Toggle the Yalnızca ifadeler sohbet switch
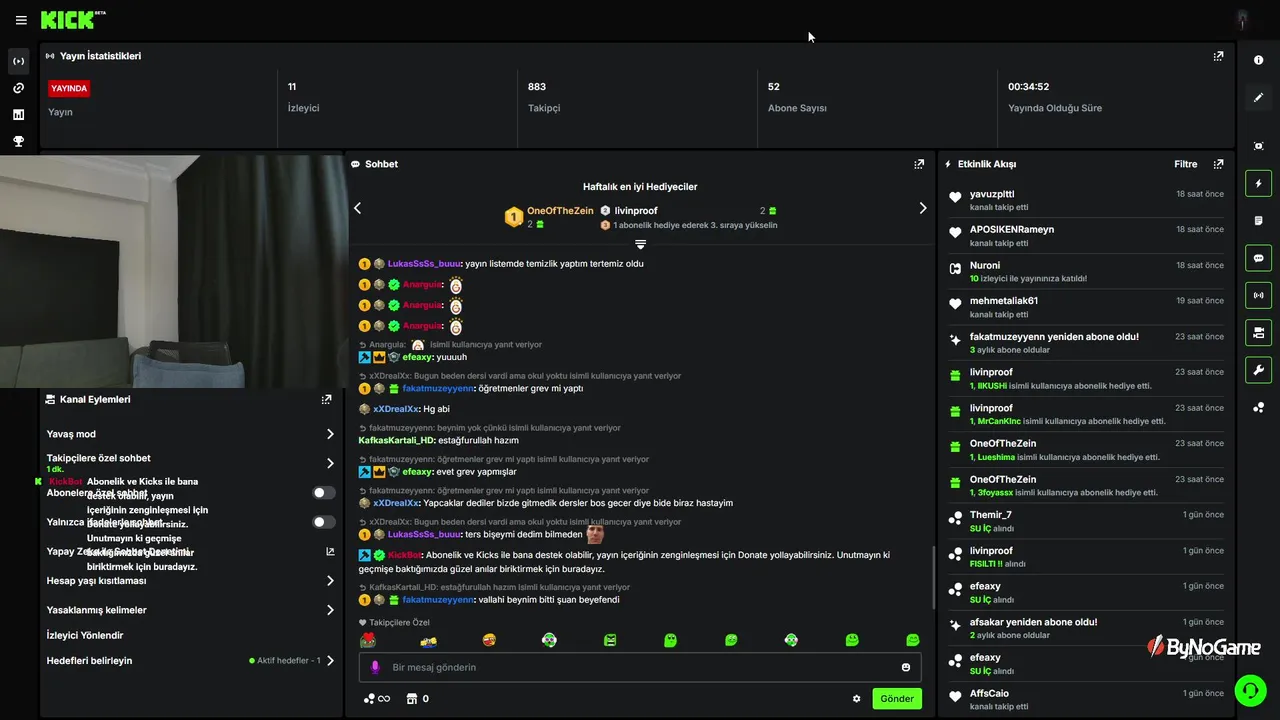The width and height of the screenshot is (1280, 720). tap(324, 522)
